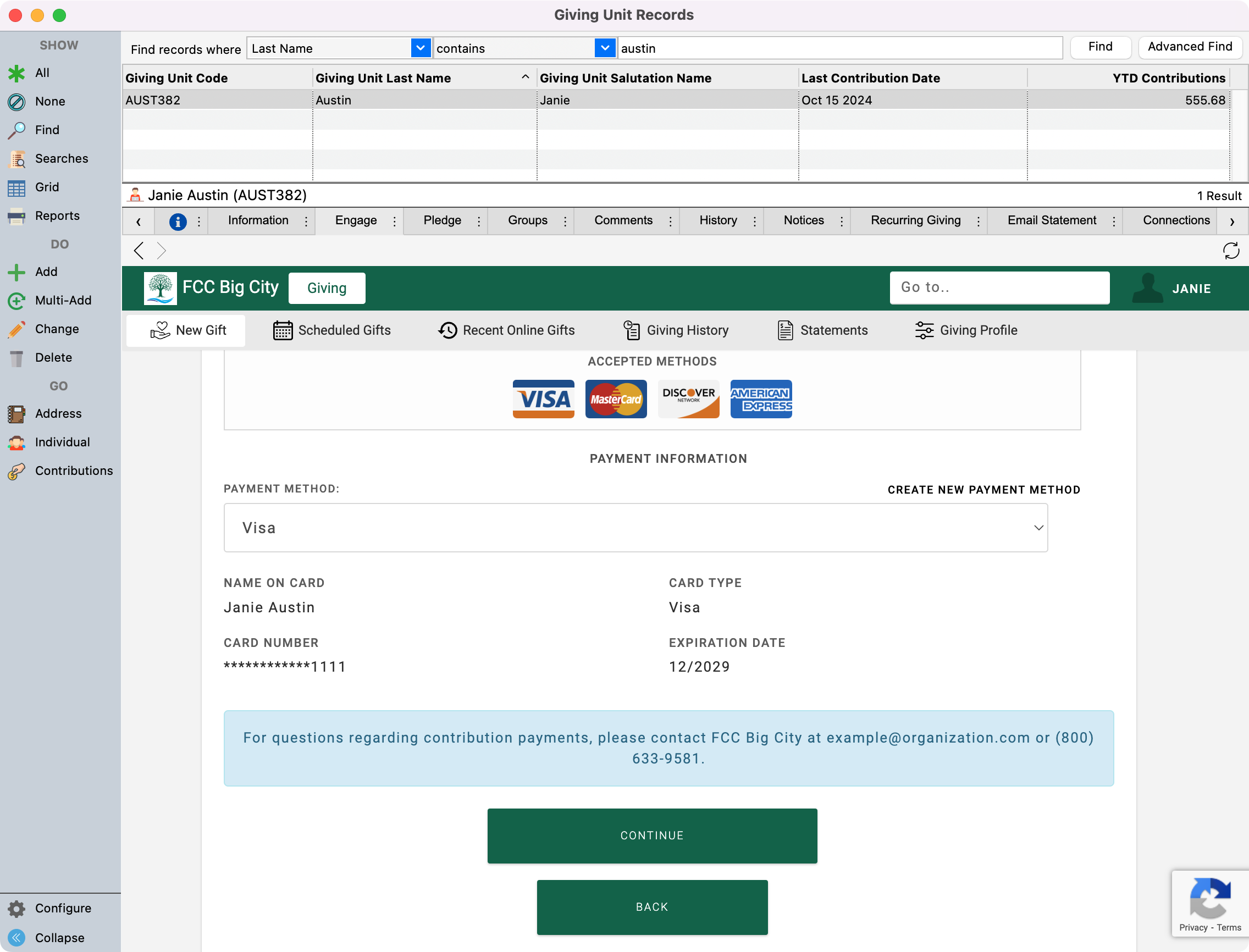1249x952 pixels.
Task: Expand the Visa payment method dropdown
Action: pyautogui.click(x=635, y=528)
